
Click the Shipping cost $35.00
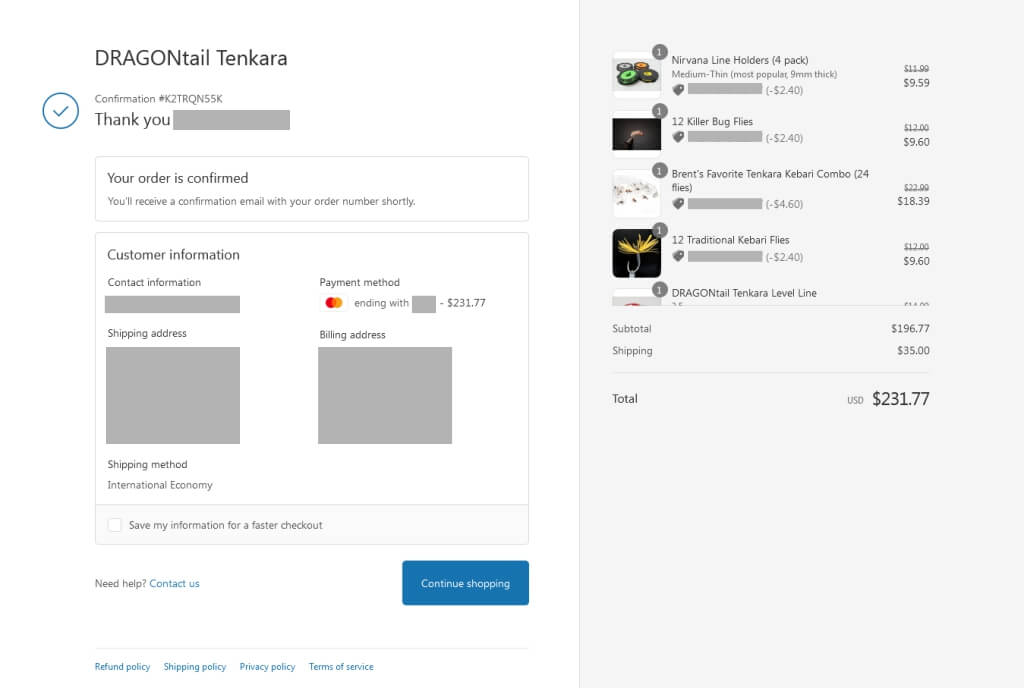pyautogui.click(x=913, y=351)
